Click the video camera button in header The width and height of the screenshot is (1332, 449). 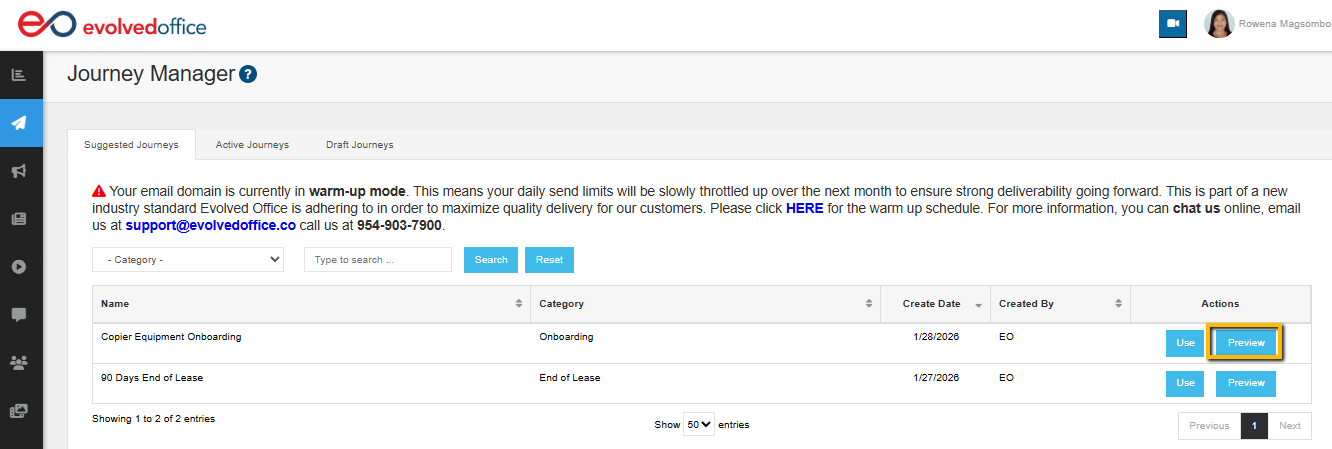(x=1172, y=24)
